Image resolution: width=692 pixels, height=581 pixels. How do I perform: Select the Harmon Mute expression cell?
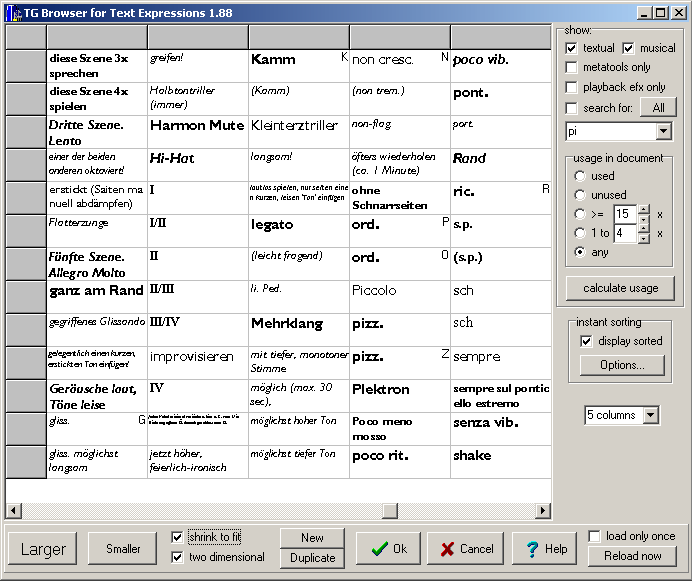click(198, 132)
